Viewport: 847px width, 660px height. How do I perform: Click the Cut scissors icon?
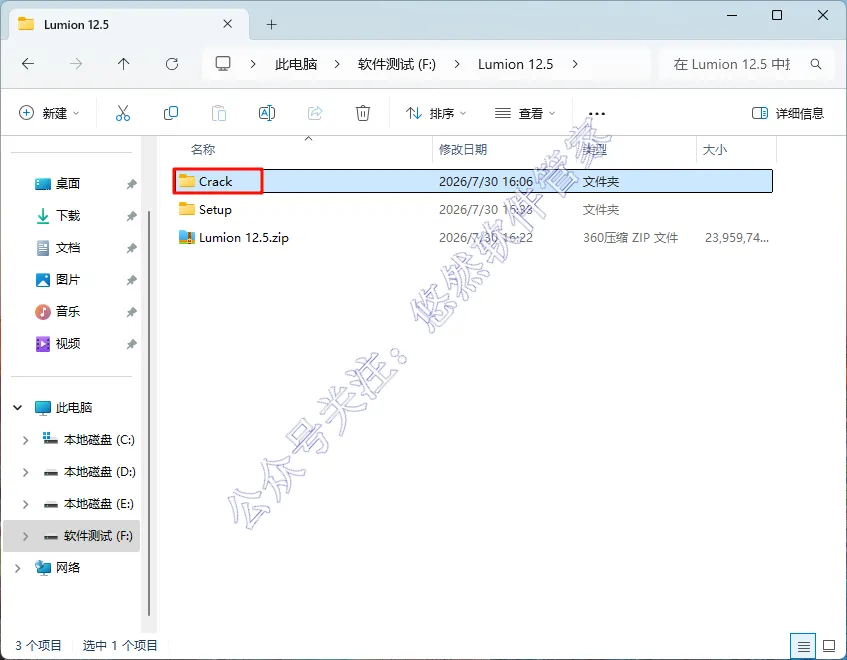[123, 113]
